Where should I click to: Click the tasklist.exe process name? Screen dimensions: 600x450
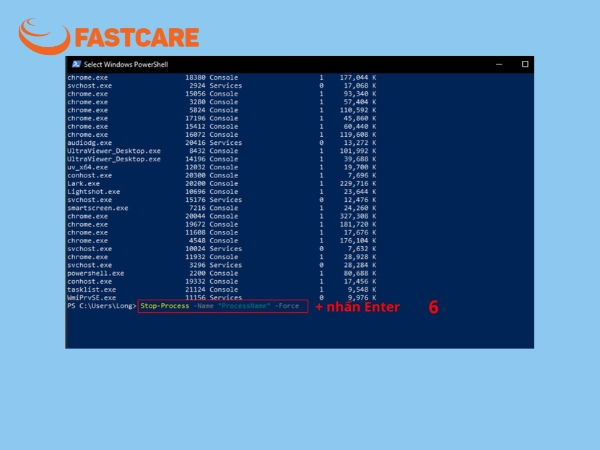pyautogui.click(x=91, y=290)
